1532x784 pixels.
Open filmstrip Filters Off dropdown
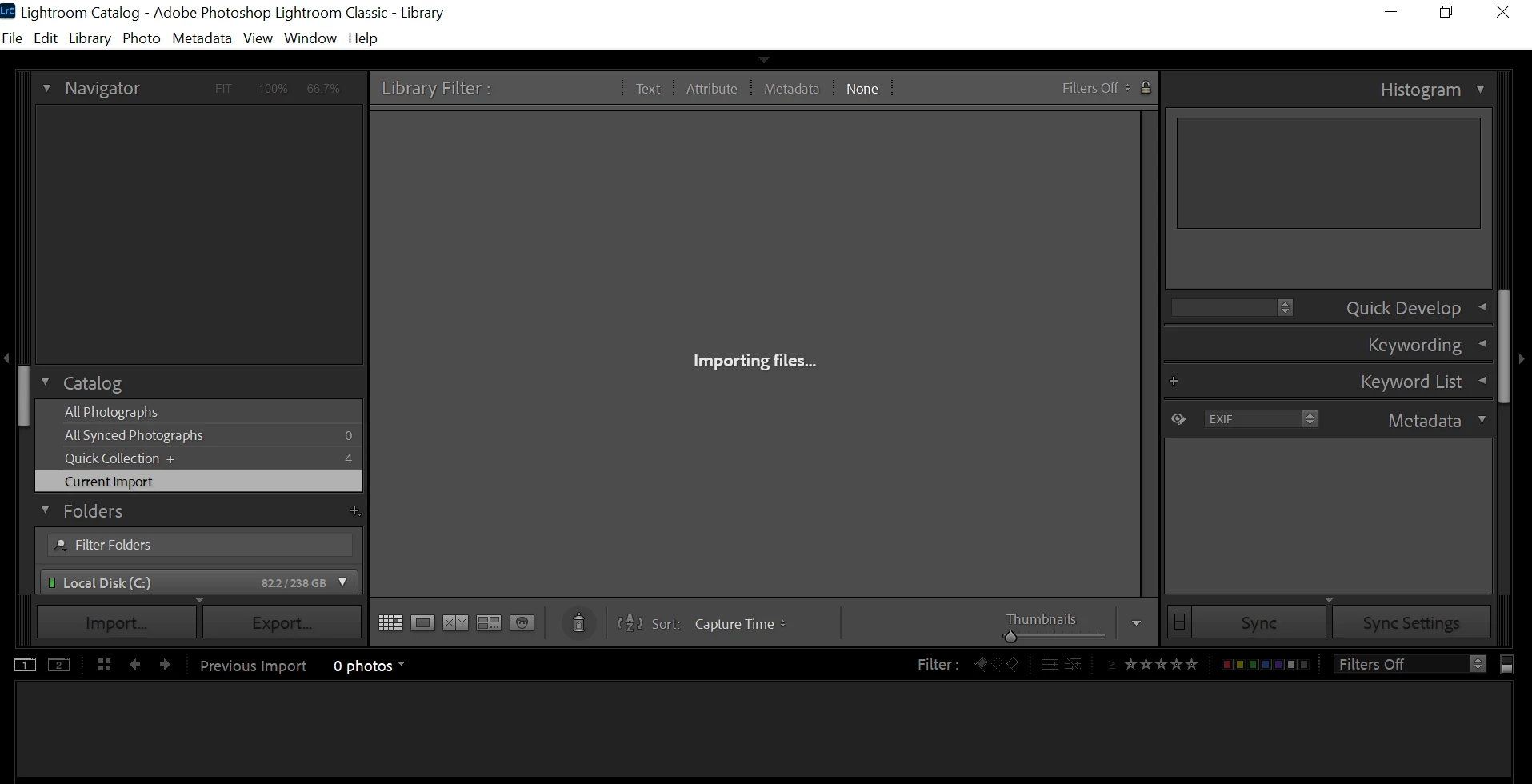(1409, 664)
